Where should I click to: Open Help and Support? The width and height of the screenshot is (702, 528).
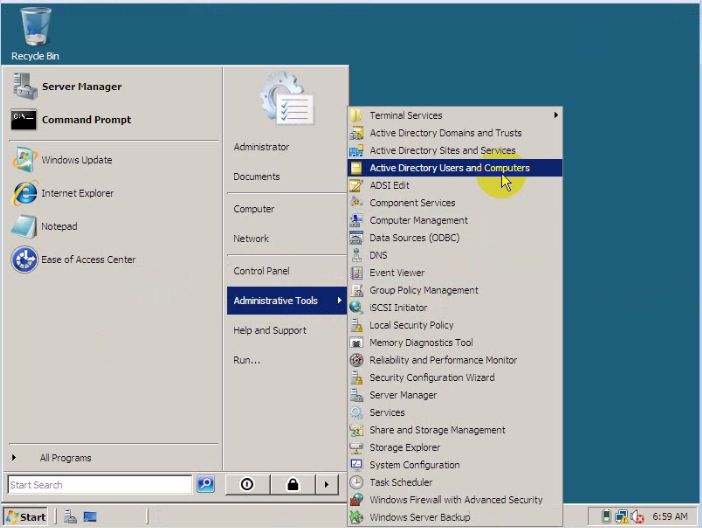(287, 330)
